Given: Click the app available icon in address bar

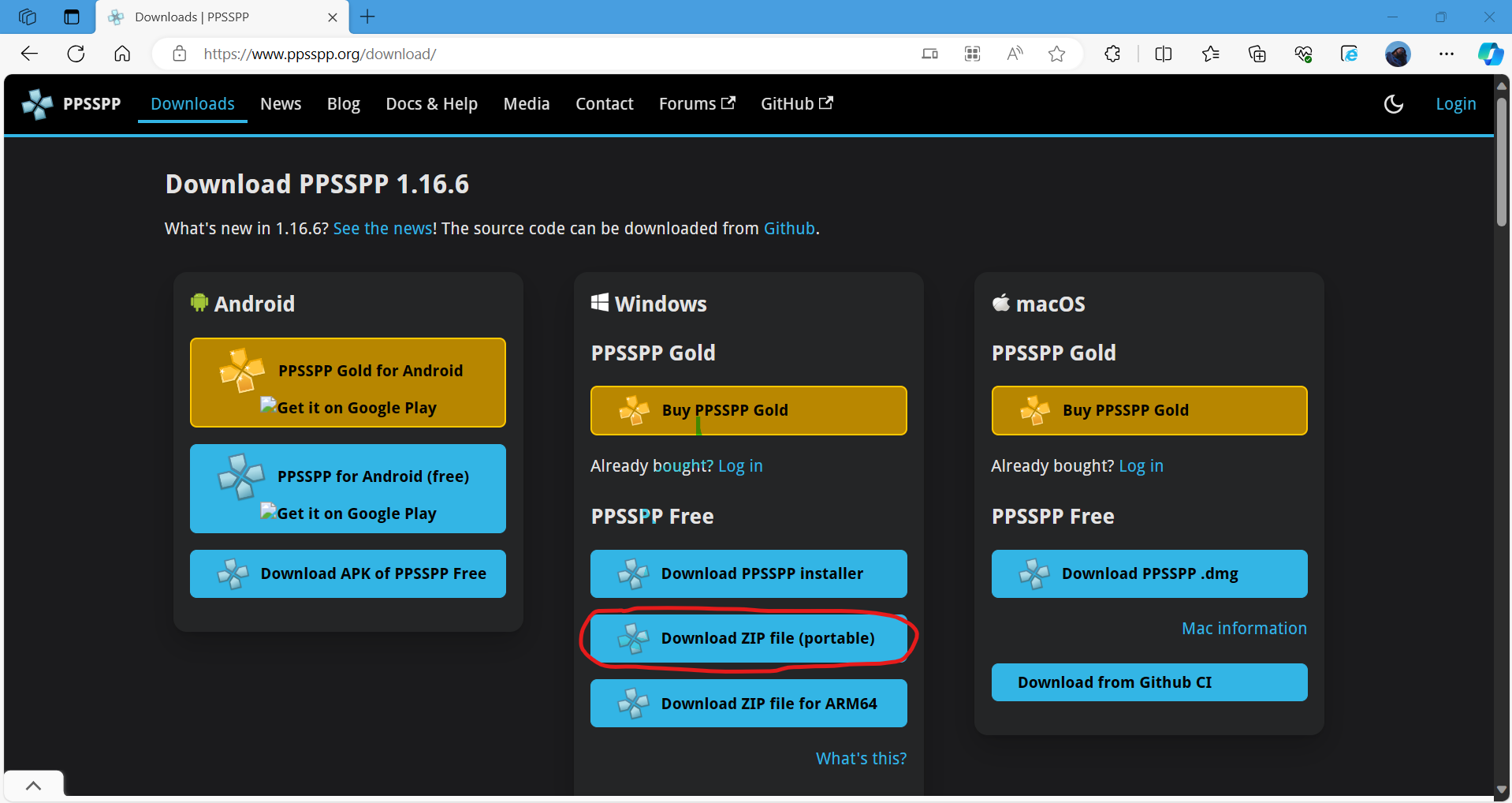Looking at the screenshot, I should (x=930, y=54).
